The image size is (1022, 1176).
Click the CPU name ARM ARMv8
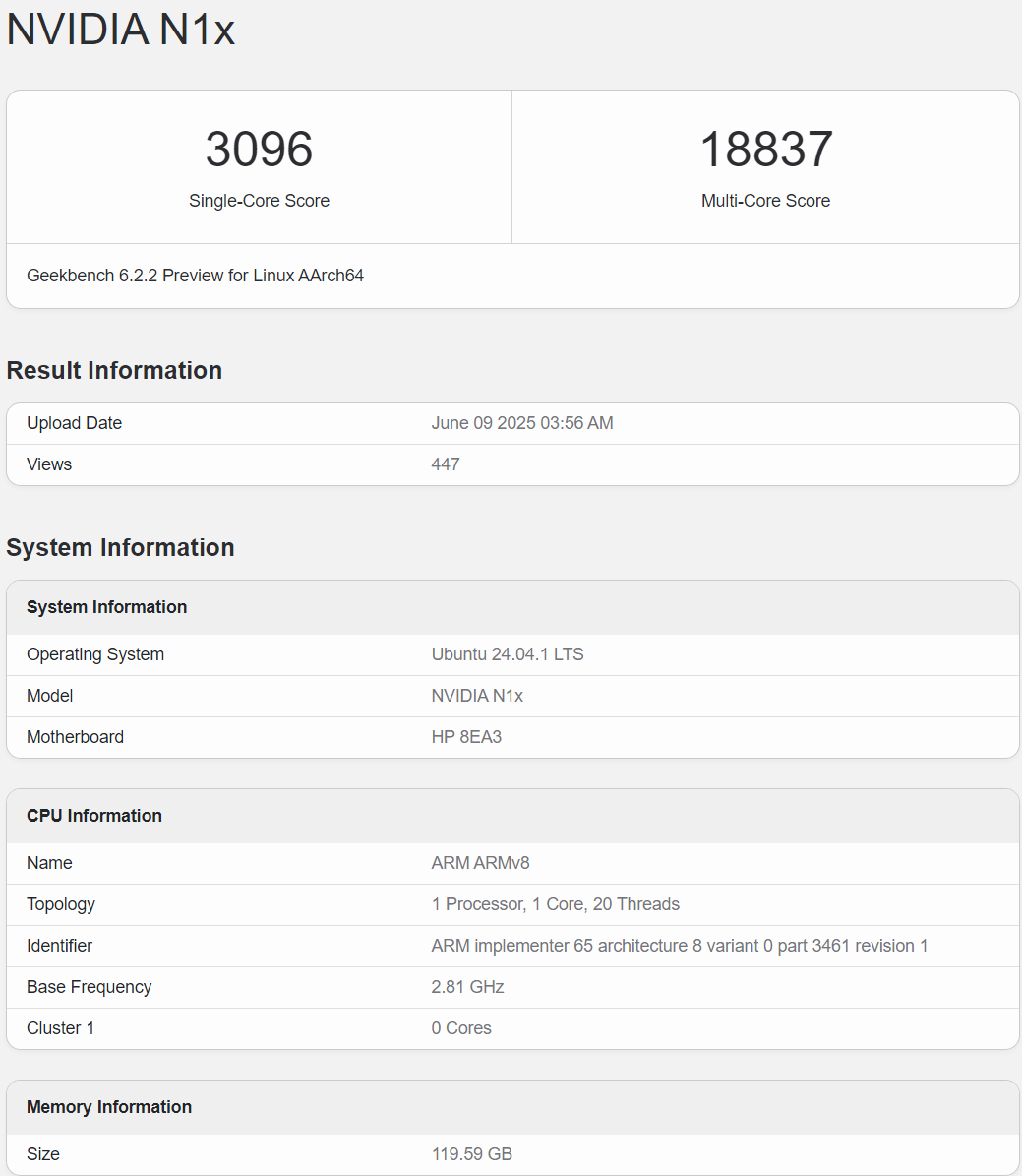(x=480, y=863)
